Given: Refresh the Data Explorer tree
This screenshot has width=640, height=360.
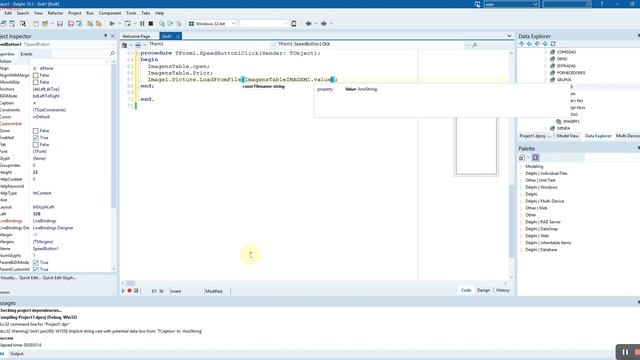Looking at the screenshot, I should pyautogui.click(x=553, y=44).
